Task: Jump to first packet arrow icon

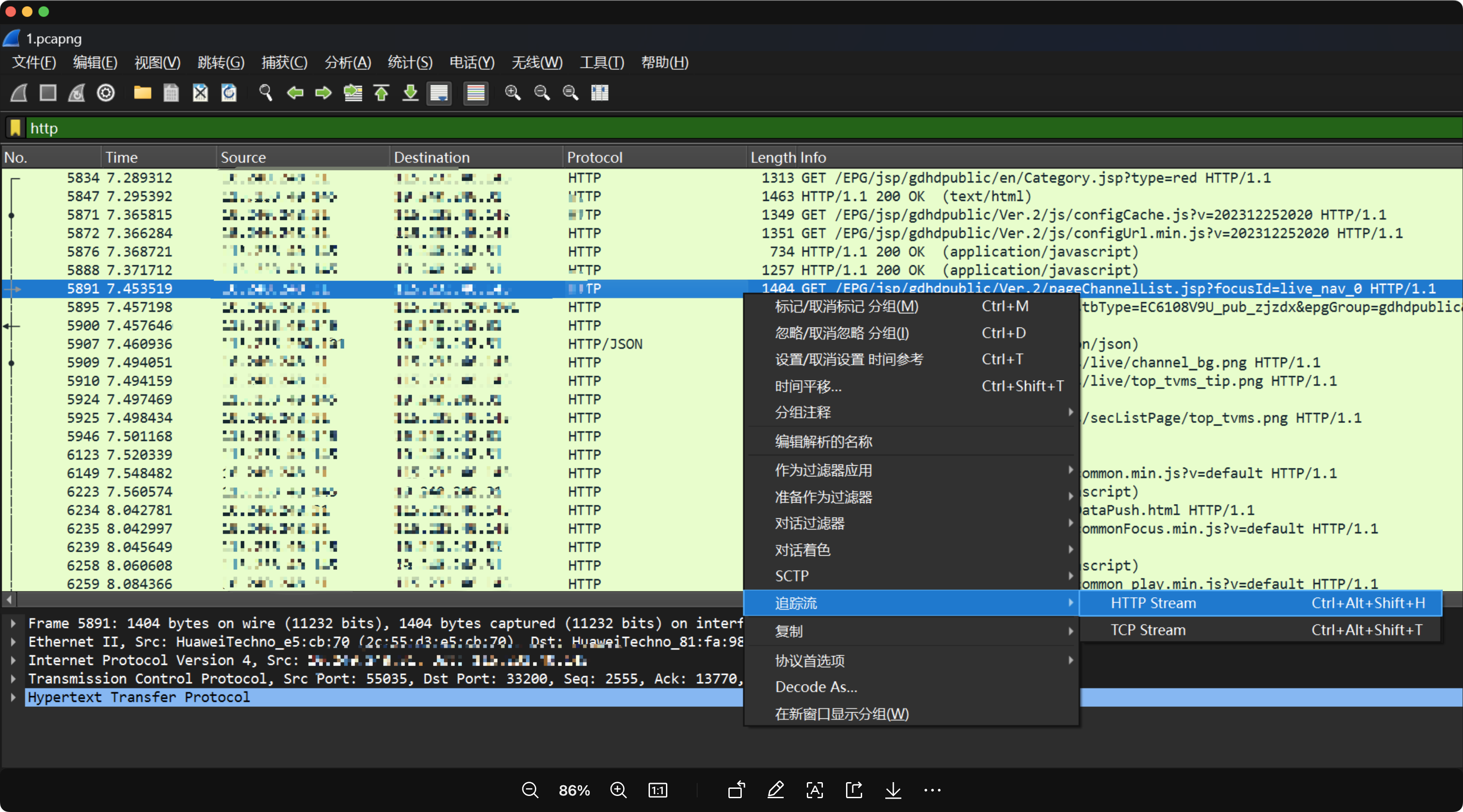Action: [382, 93]
